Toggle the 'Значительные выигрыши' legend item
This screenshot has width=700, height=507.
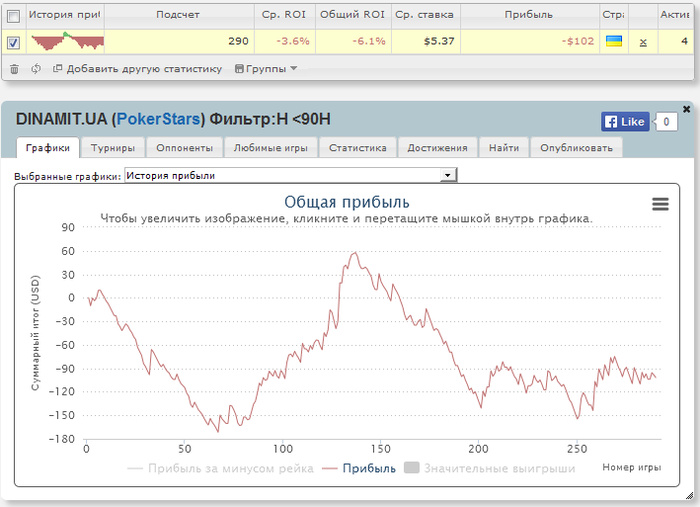(x=490, y=468)
